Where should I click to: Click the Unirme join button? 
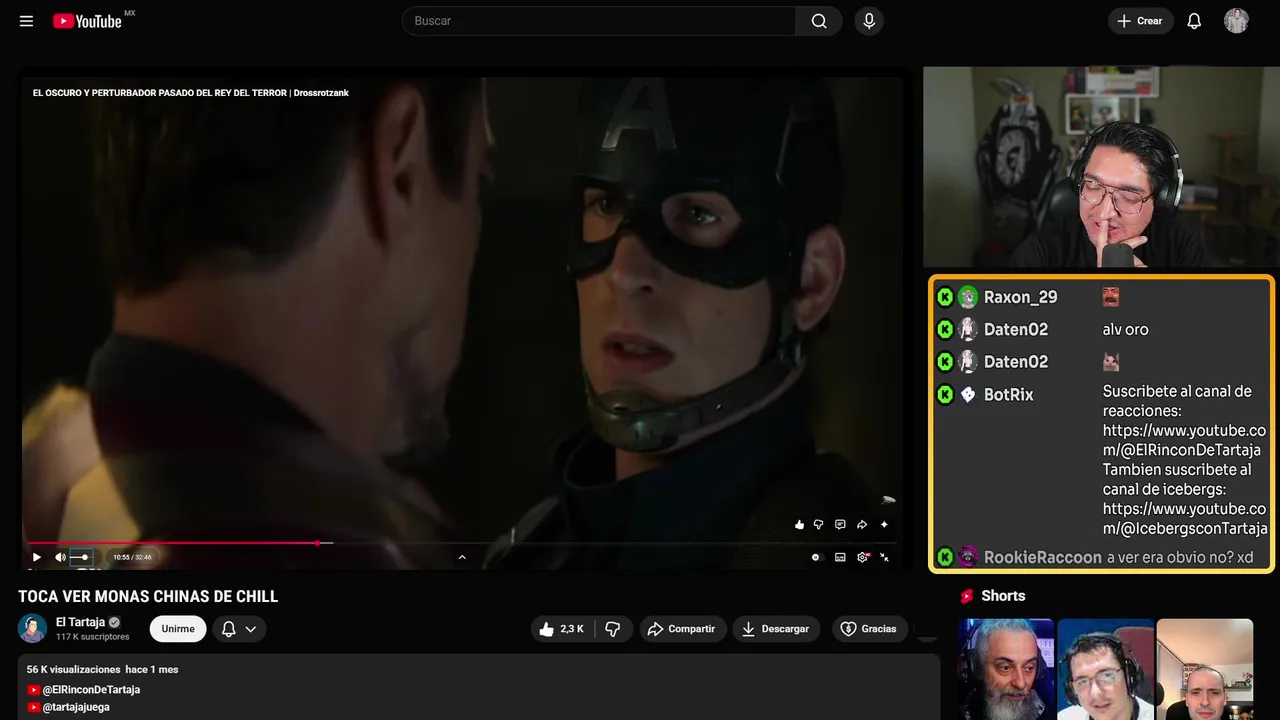[178, 629]
